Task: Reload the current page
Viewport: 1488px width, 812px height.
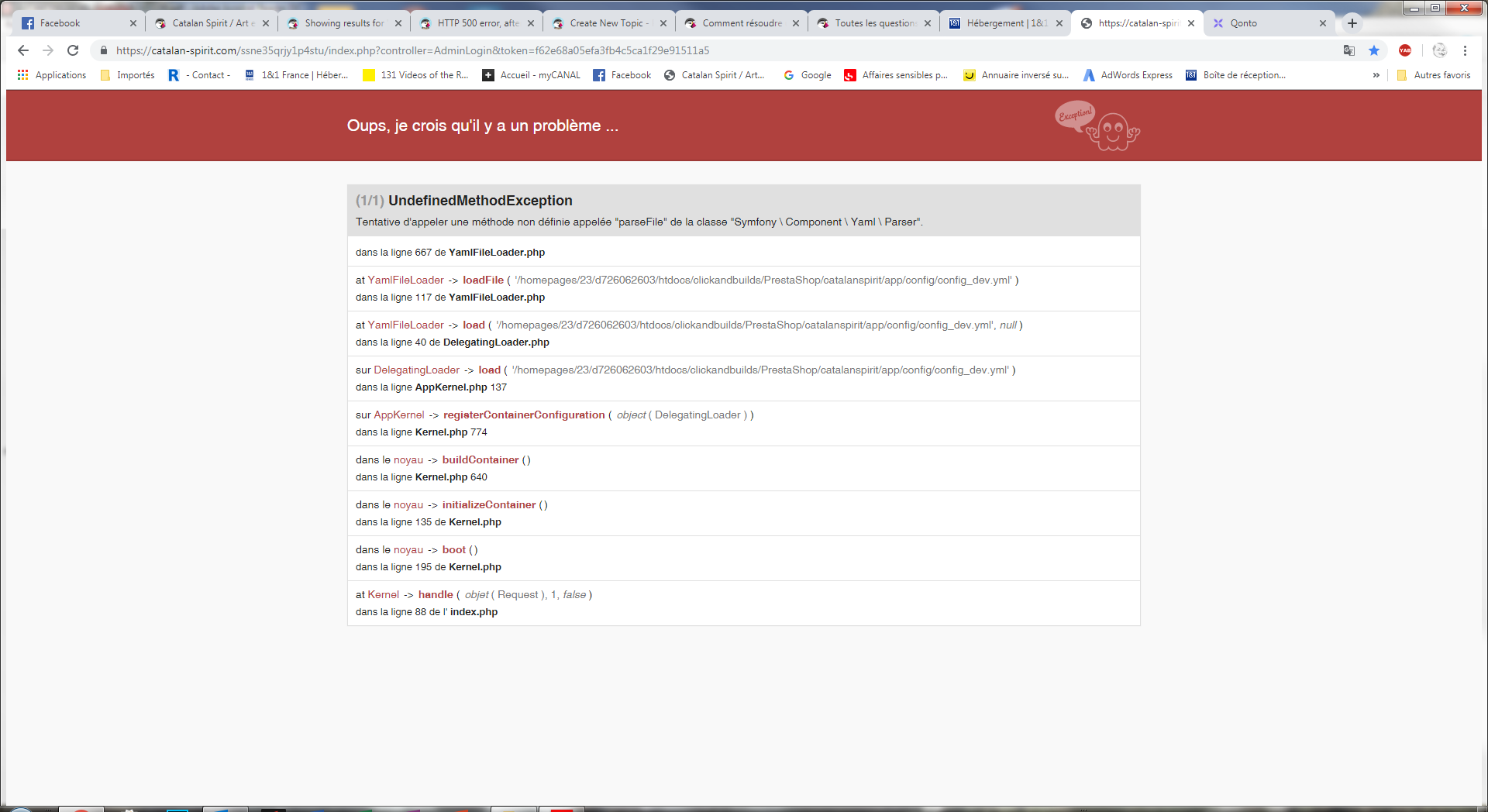Action: (x=73, y=50)
